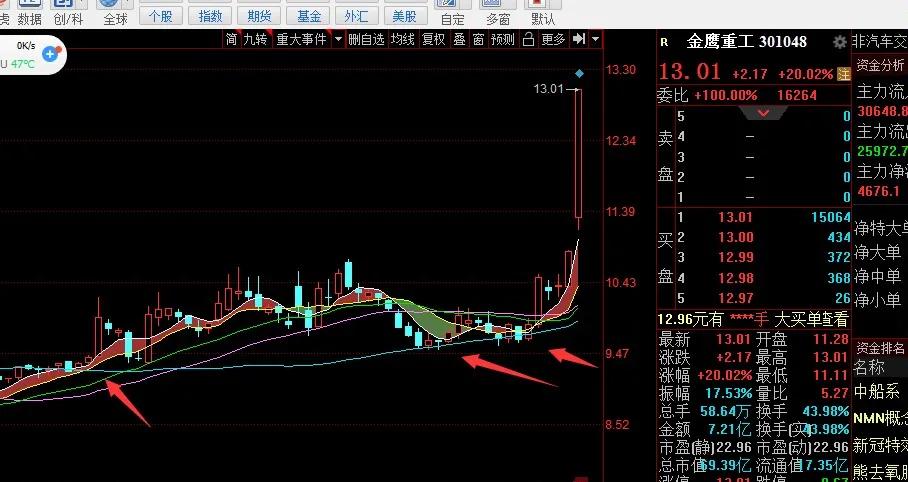Click current price 13.01 headline
Image resolution: width=908 pixels, height=482 pixels.
(x=690, y=72)
